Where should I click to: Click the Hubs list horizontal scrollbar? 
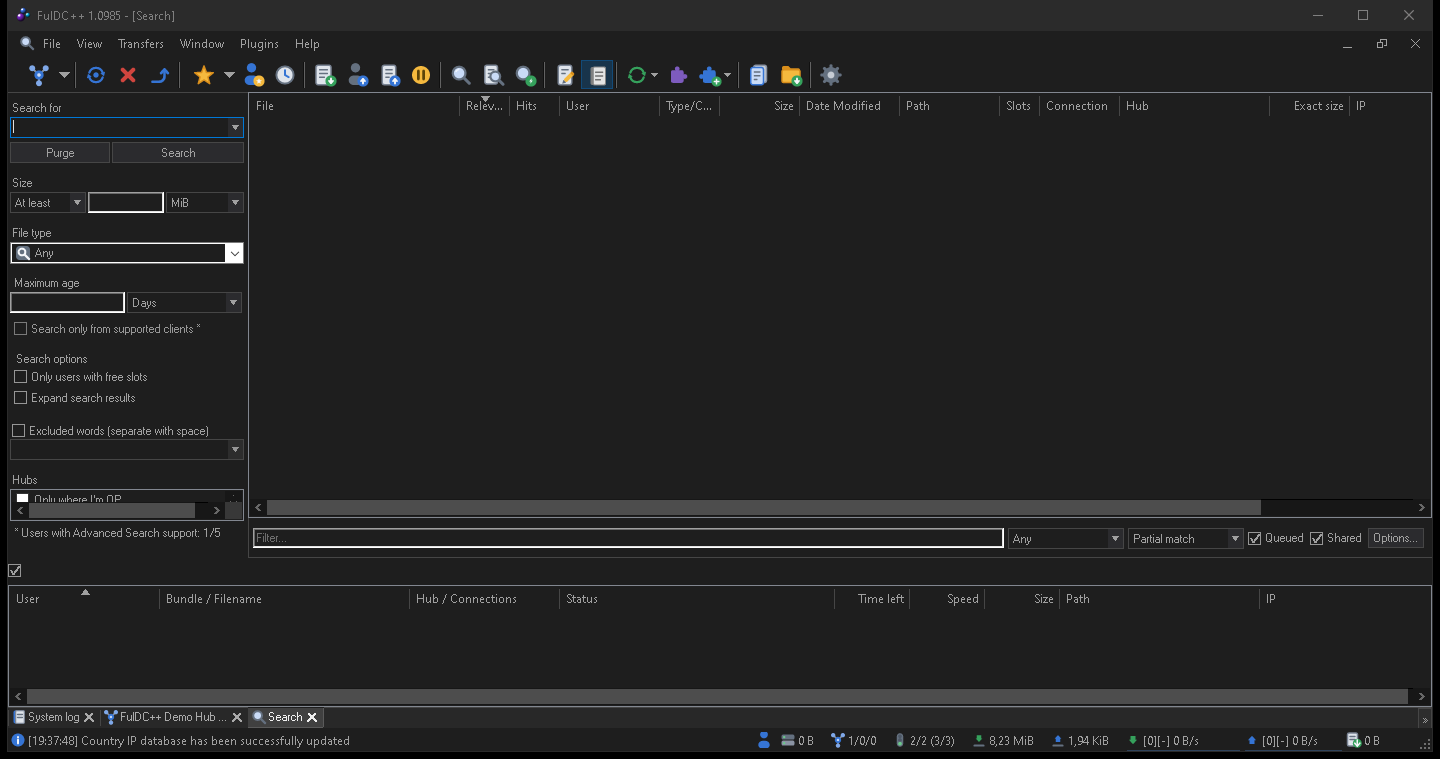(x=111, y=510)
